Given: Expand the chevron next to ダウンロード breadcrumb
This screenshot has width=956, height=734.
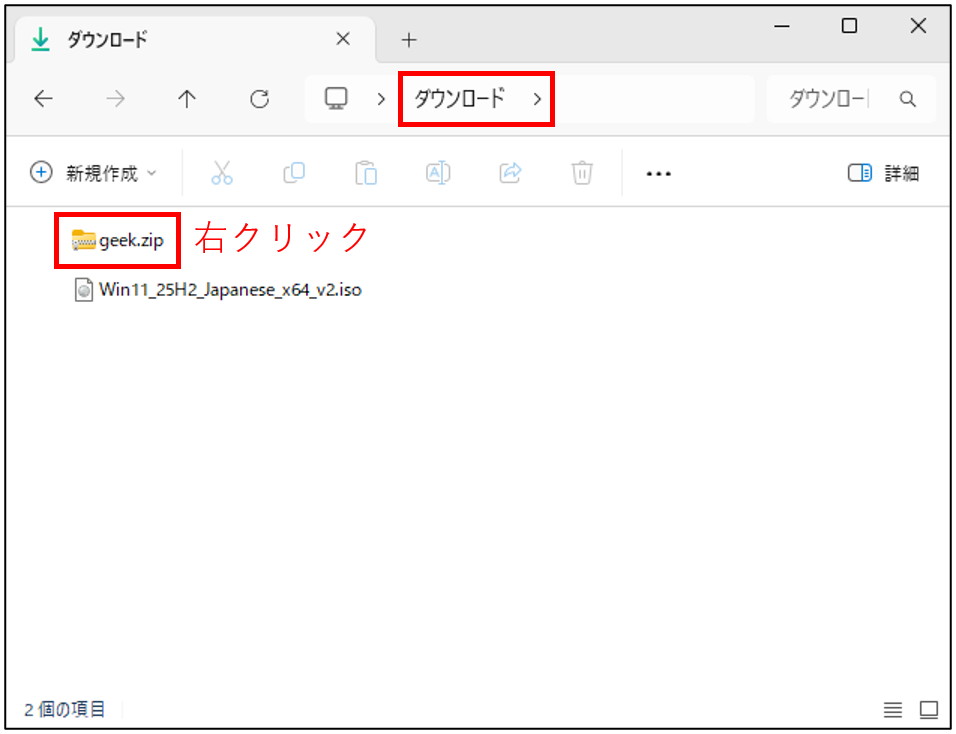Looking at the screenshot, I should (537, 99).
